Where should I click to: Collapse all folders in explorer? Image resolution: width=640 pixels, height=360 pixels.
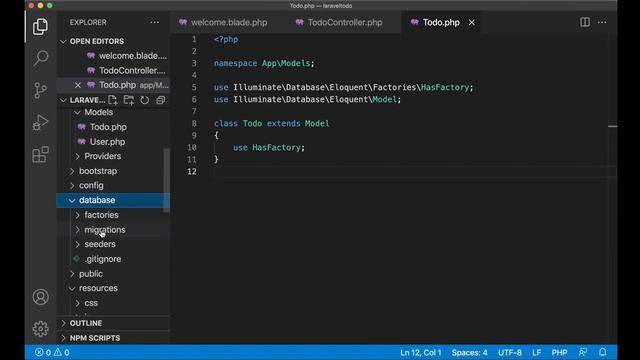[160, 100]
